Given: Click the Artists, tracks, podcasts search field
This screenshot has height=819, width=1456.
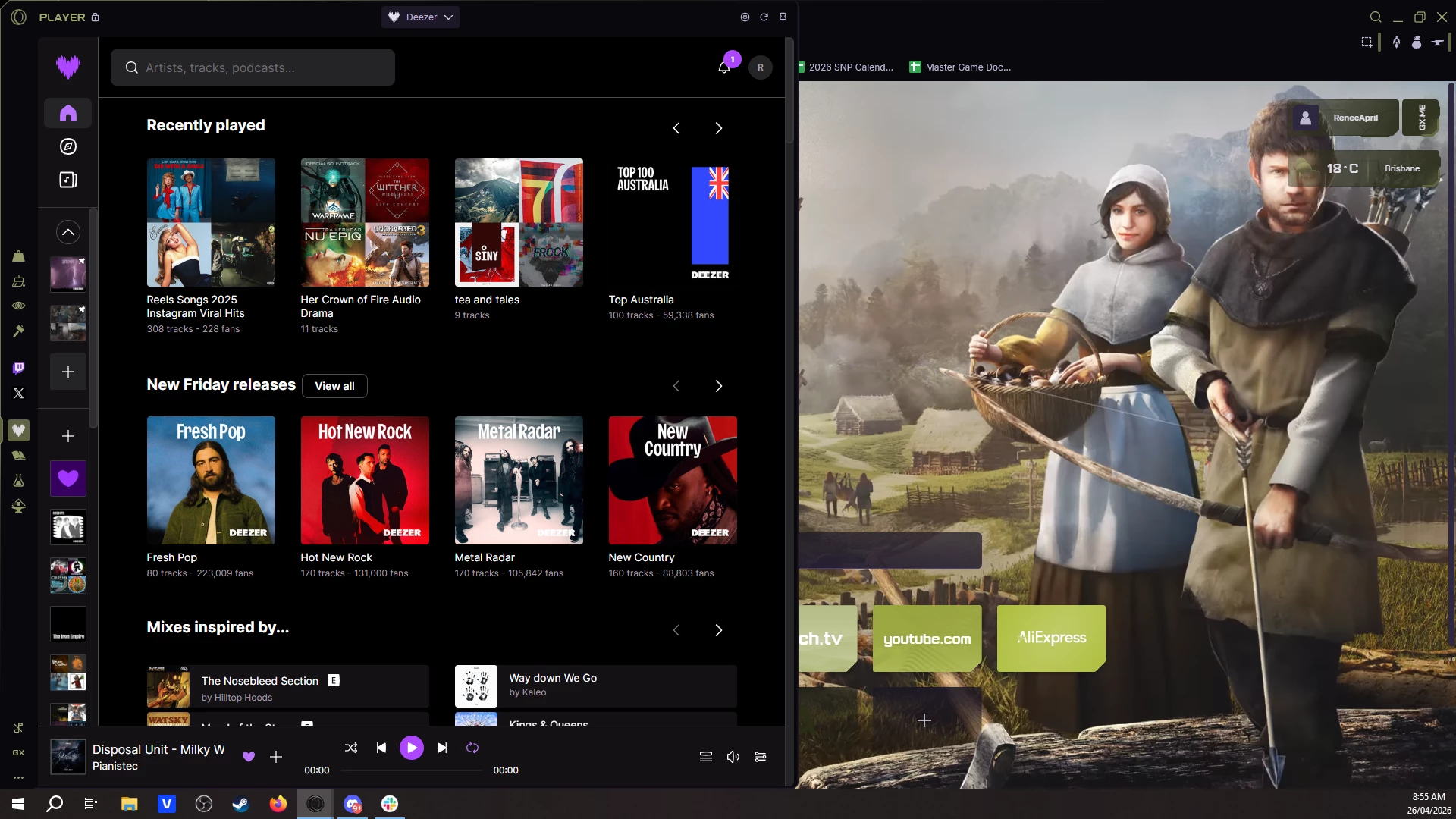Looking at the screenshot, I should pyautogui.click(x=253, y=67).
